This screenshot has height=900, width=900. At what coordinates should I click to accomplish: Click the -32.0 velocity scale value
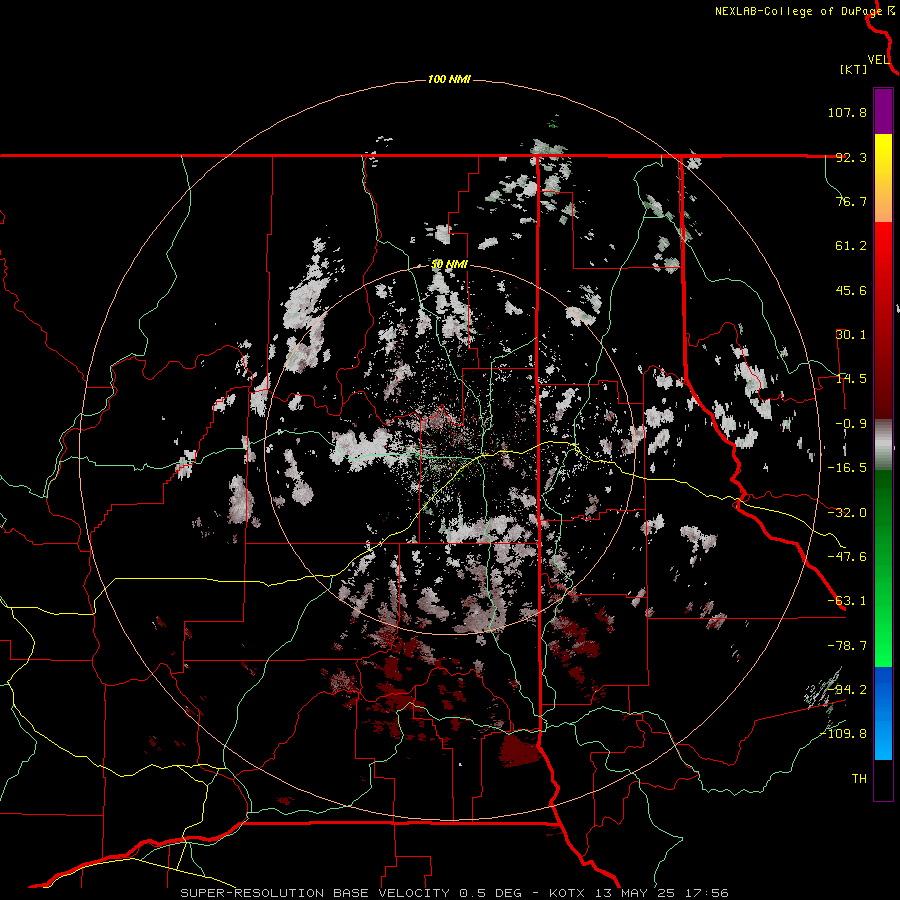pyautogui.click(x=847, y=513)
